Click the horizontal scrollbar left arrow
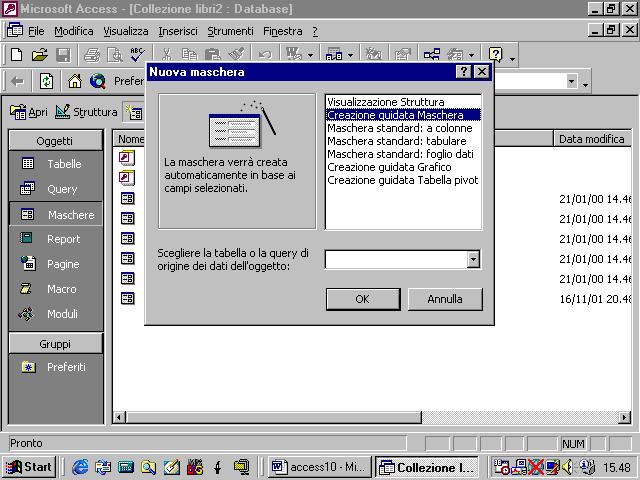Screen dimensions: 640x480 [x=119, y=417]
